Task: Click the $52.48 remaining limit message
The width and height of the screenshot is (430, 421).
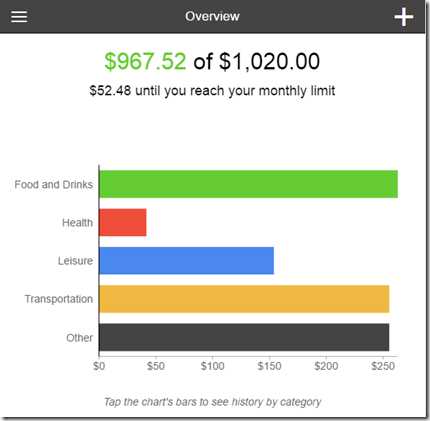Action: [212, 91]
